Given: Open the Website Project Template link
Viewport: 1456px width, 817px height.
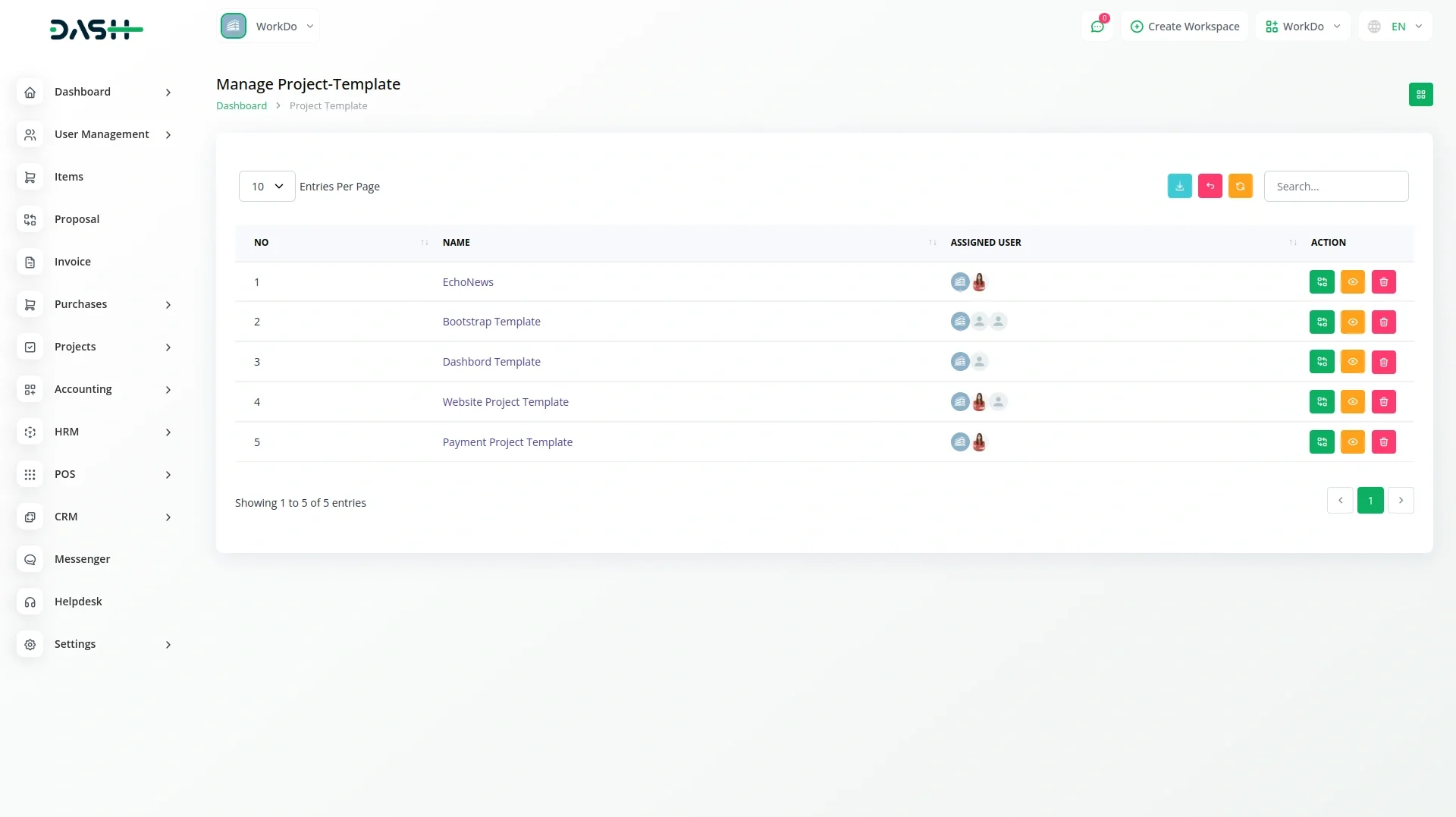Looking at the screenshot, I should click(505, 402).
